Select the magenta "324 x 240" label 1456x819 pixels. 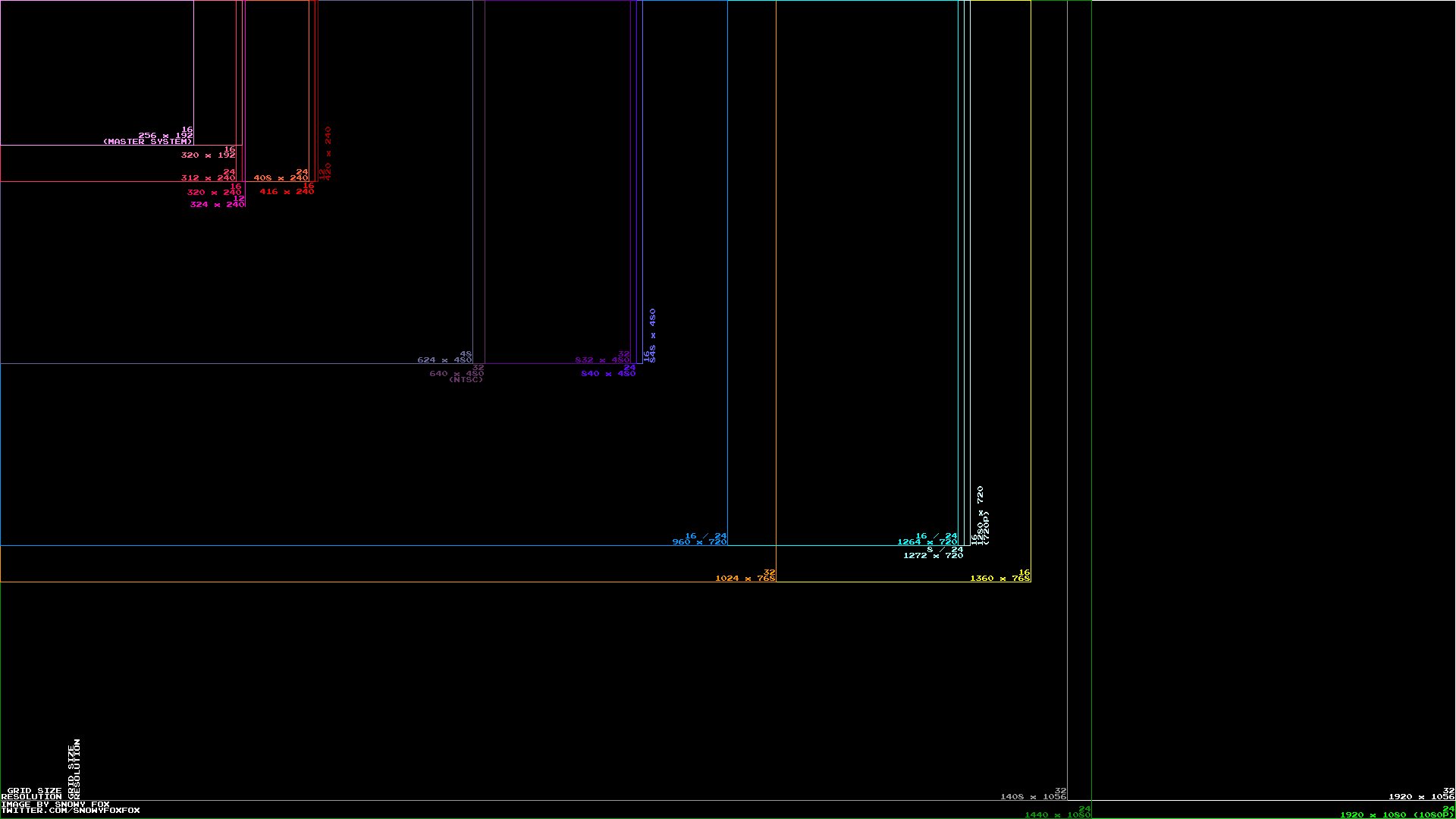tap(218, 205)
